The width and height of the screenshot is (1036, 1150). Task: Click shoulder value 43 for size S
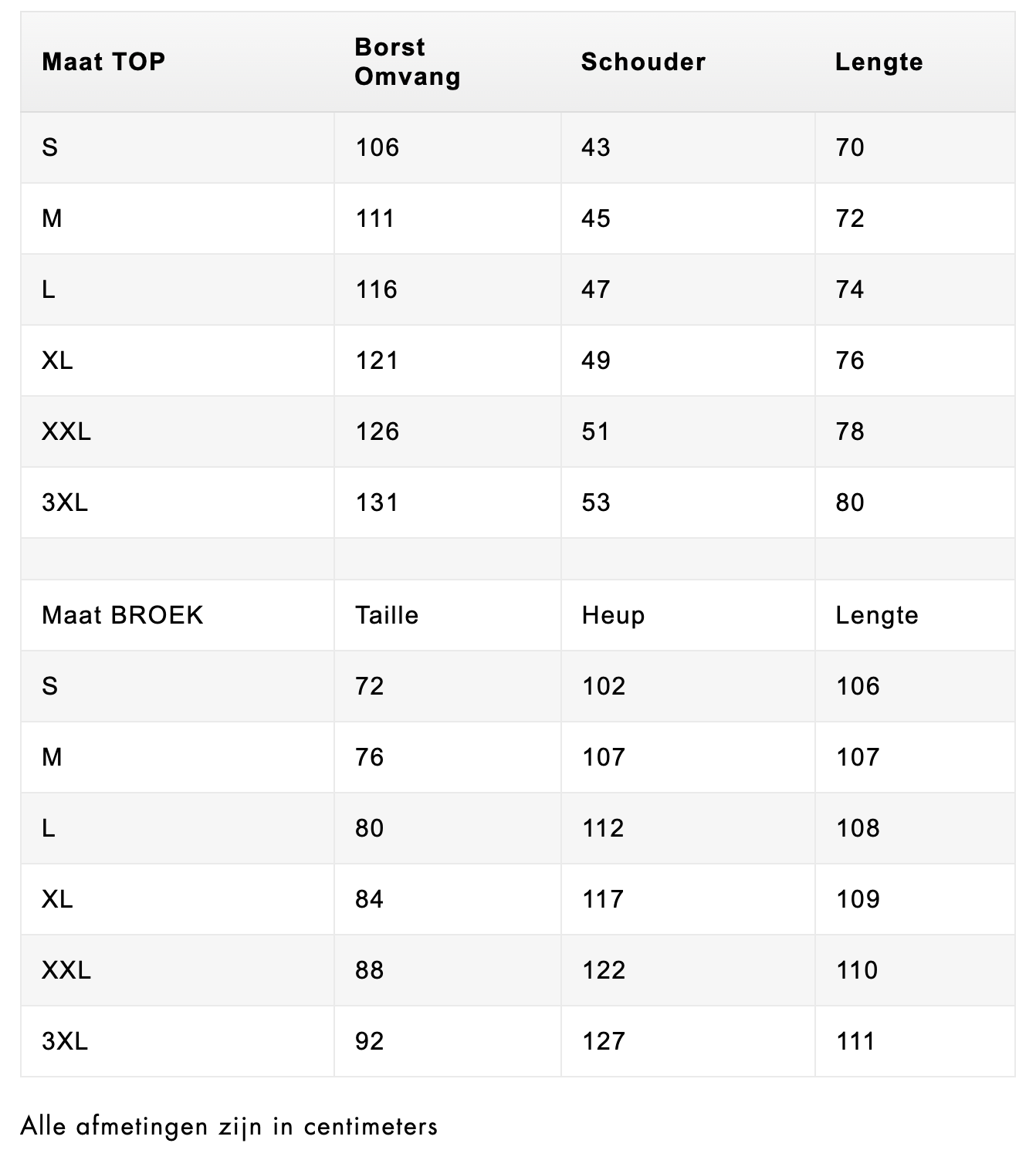(x=596, y=147)
